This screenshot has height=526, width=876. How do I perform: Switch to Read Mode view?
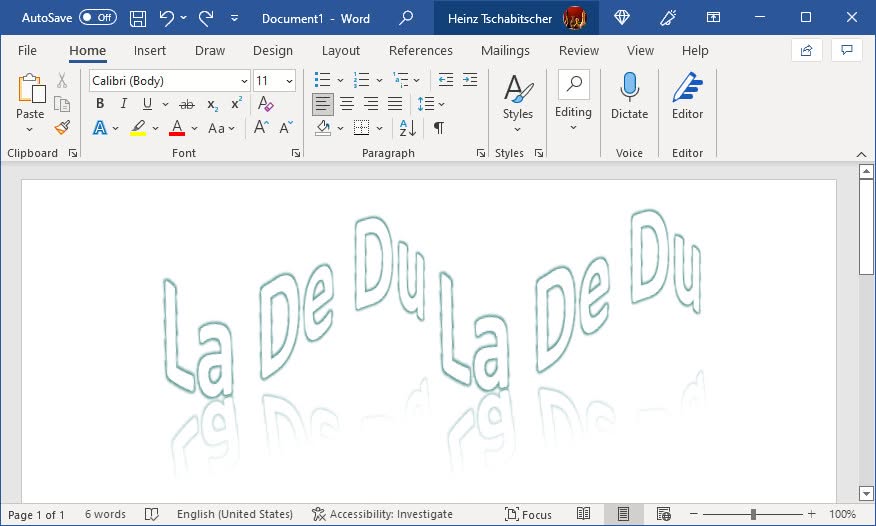(583, 514)
